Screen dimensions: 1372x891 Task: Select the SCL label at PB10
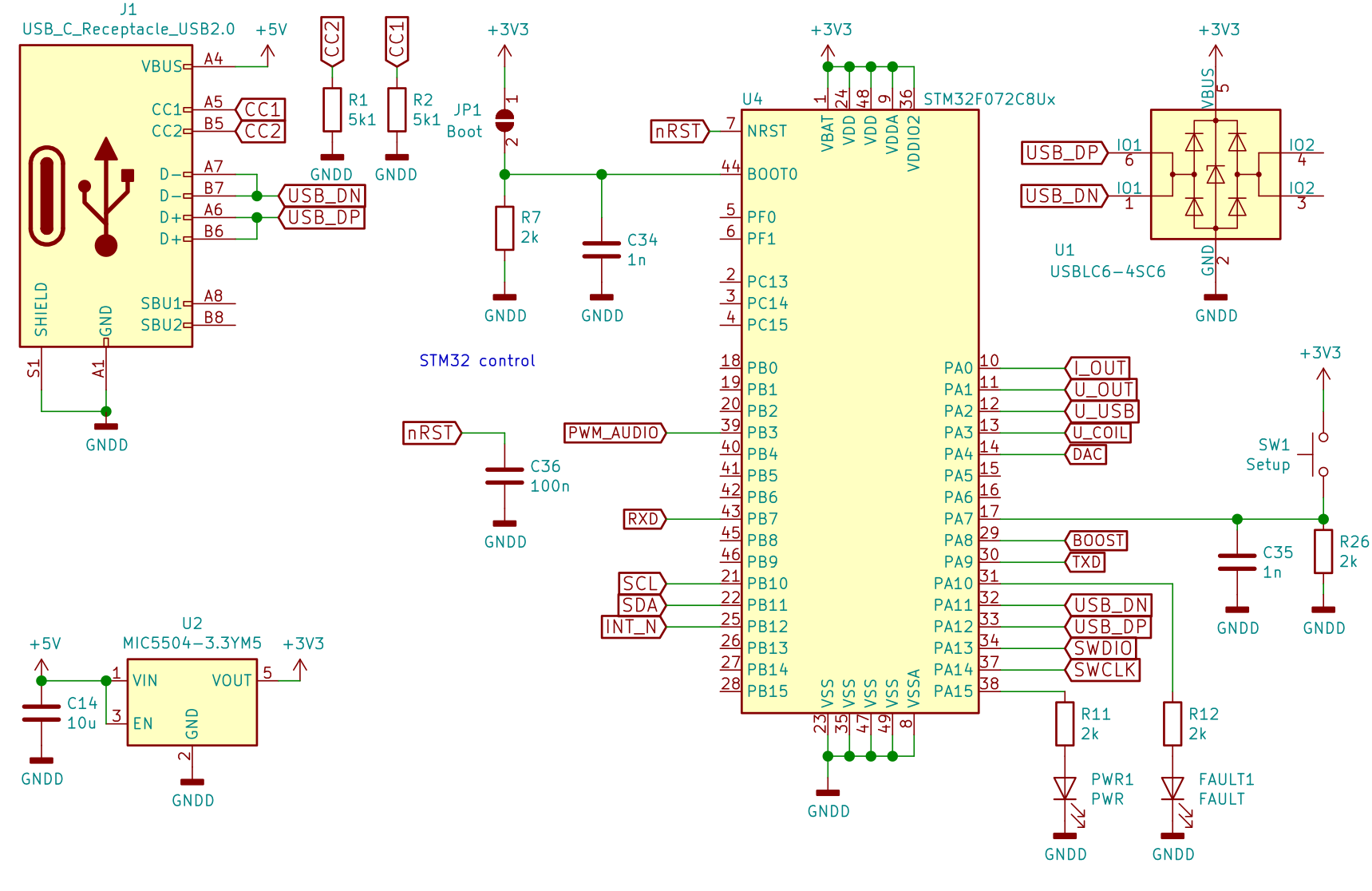[643, 584]
